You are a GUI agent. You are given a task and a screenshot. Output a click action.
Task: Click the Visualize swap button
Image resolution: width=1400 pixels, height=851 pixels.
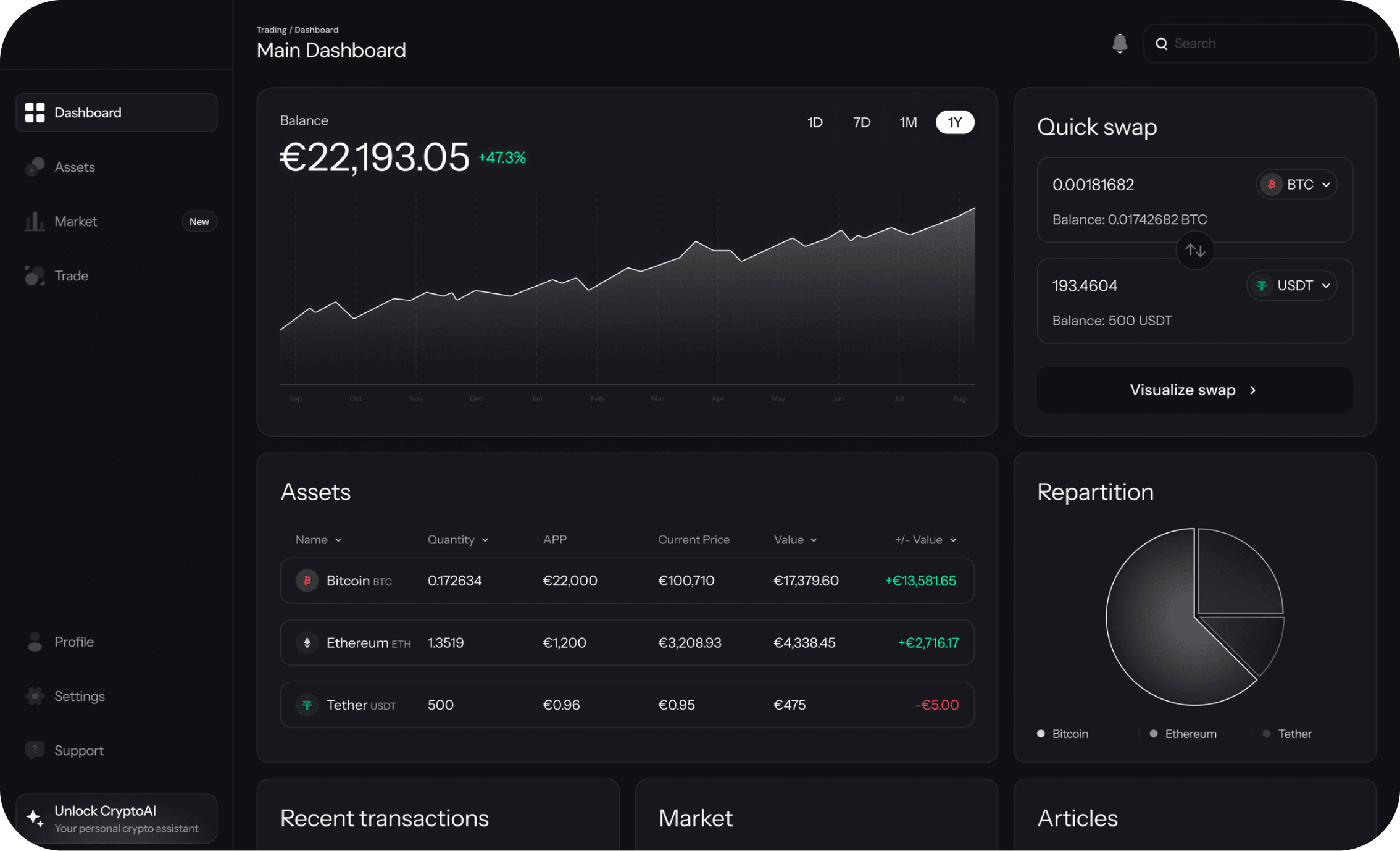[1194, 390]
